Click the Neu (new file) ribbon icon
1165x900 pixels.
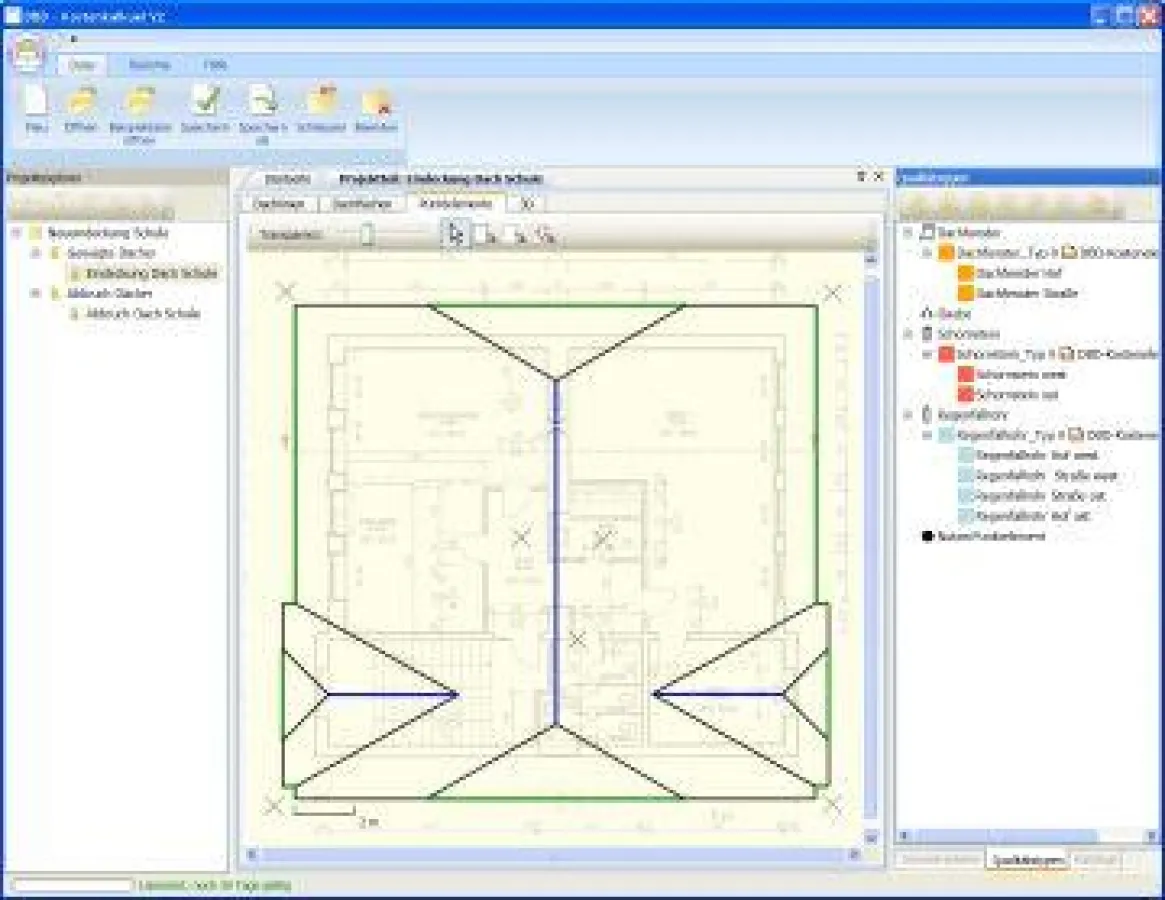tap(36, 104)
